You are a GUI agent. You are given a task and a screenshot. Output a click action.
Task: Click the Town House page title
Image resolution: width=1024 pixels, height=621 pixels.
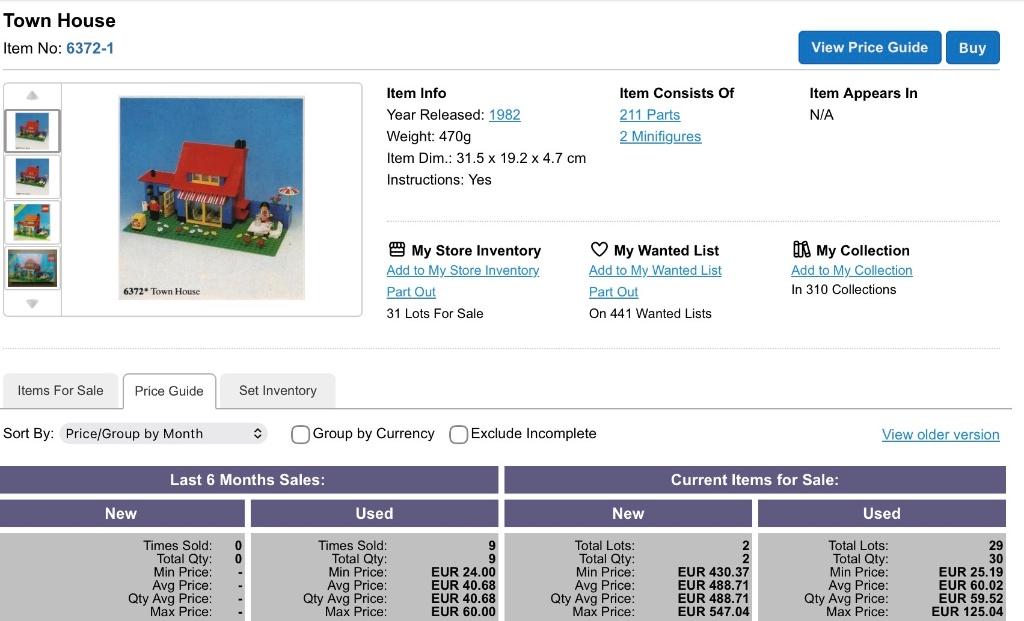click(x=59, y=21)
